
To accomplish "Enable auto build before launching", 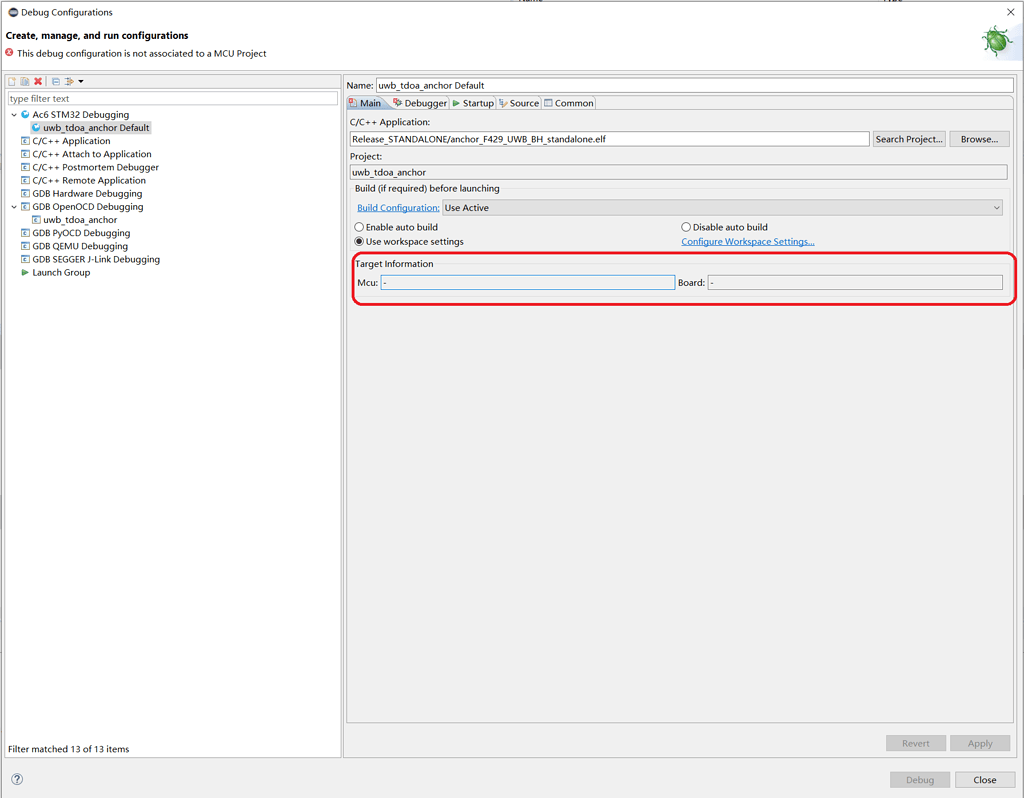I will tap(359, 227).
